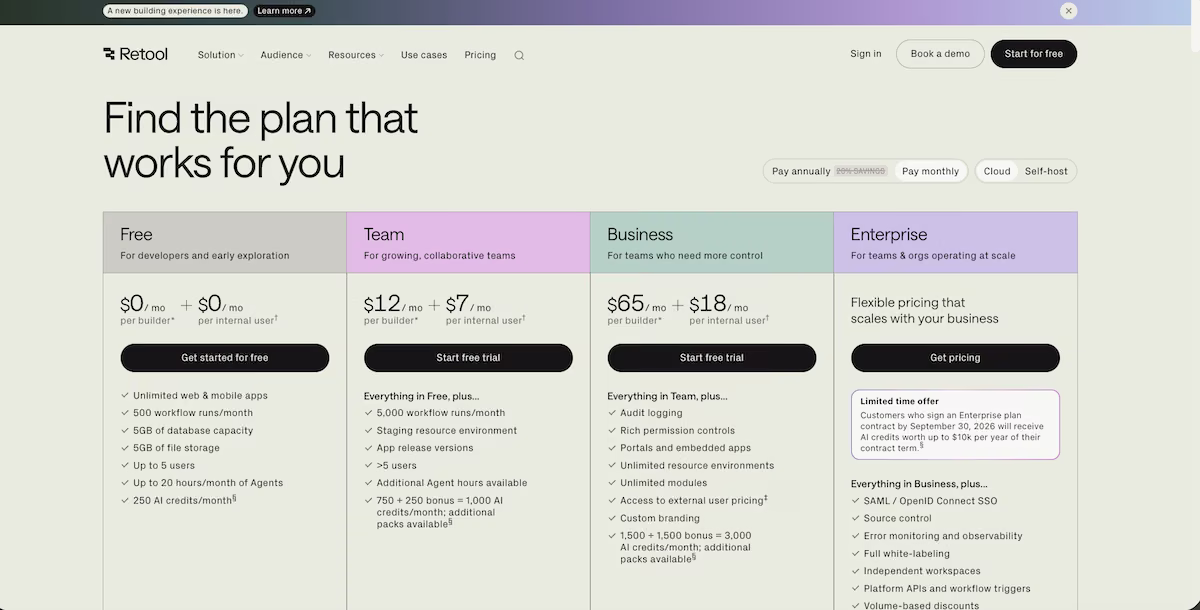1200x610 pixels.
Task: Click checkmark beside SAML / OpenID Connect SSO
Action: tap(855, 501)
